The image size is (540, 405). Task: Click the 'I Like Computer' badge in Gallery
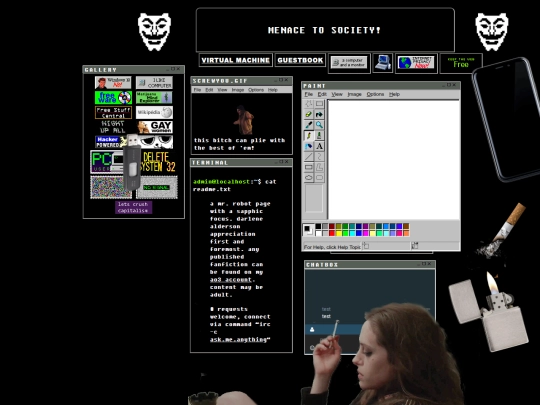pos(154,83)
